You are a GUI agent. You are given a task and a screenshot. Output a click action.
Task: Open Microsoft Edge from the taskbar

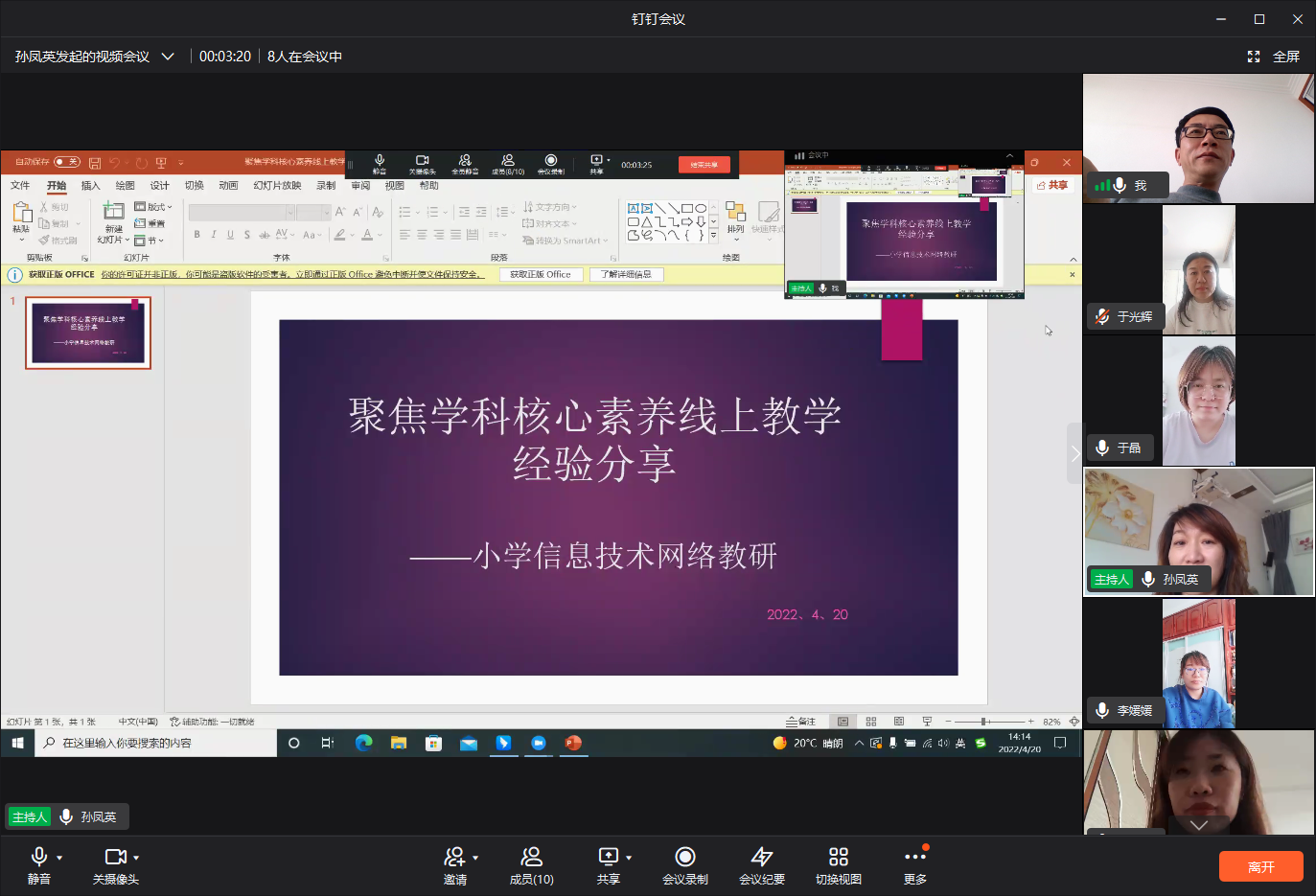pos(364,743)
